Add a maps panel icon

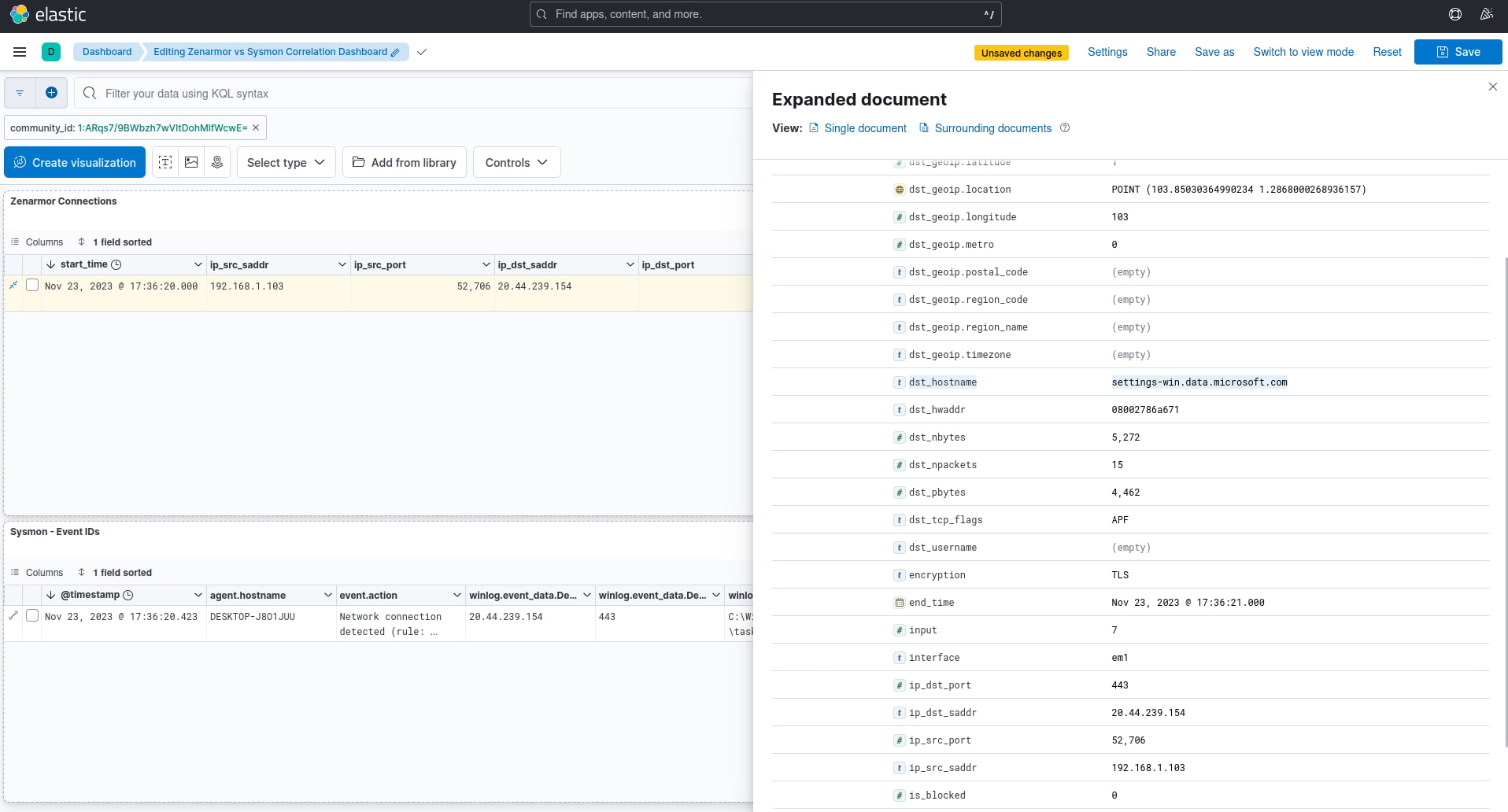(x=217, y=162)
